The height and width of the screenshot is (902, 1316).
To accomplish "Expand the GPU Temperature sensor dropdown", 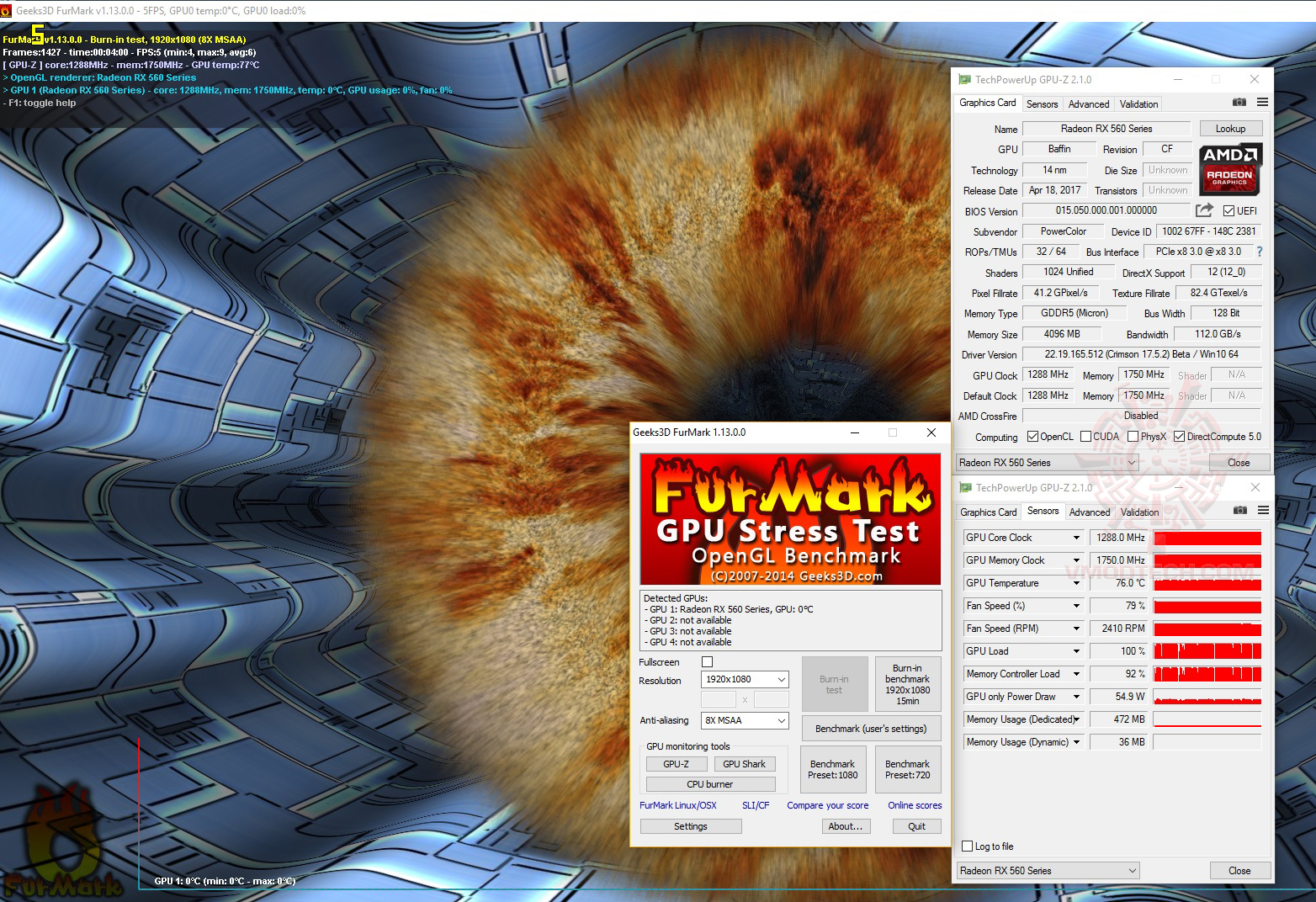I will point(1075,583).
